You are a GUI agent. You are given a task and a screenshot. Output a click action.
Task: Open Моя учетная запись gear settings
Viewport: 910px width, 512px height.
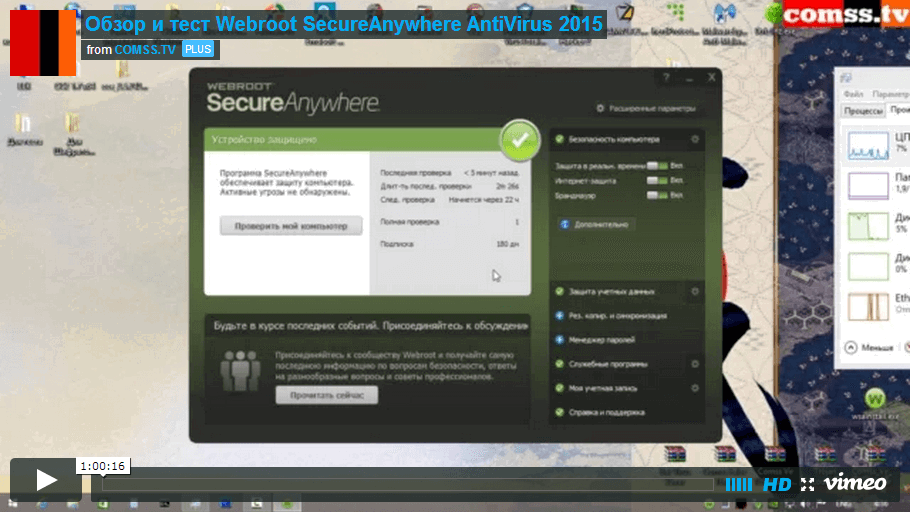pos(695,388)
